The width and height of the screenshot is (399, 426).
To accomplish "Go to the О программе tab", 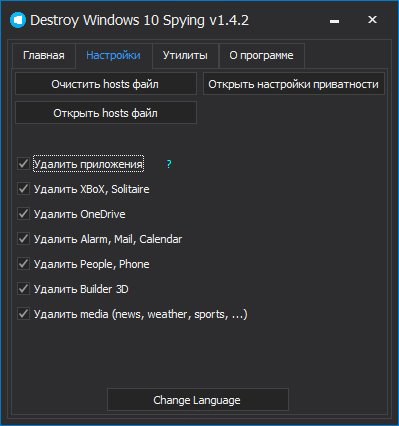I will [x=261, y=55].
